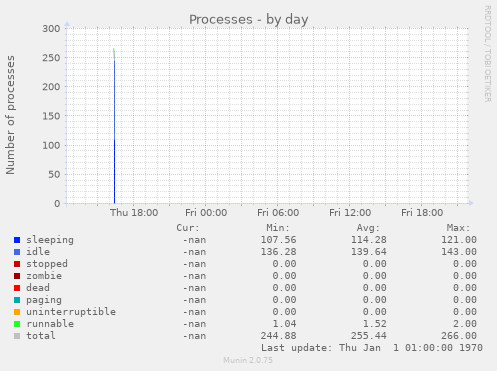This screenshot has height=371, width=497.
Task: Click the 'Fri 00:00' x-axis label
Action: pos(206,213)
